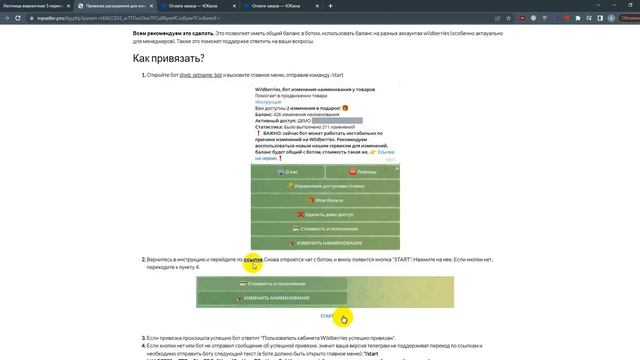Open the orange extension icon

pos(567,18)
